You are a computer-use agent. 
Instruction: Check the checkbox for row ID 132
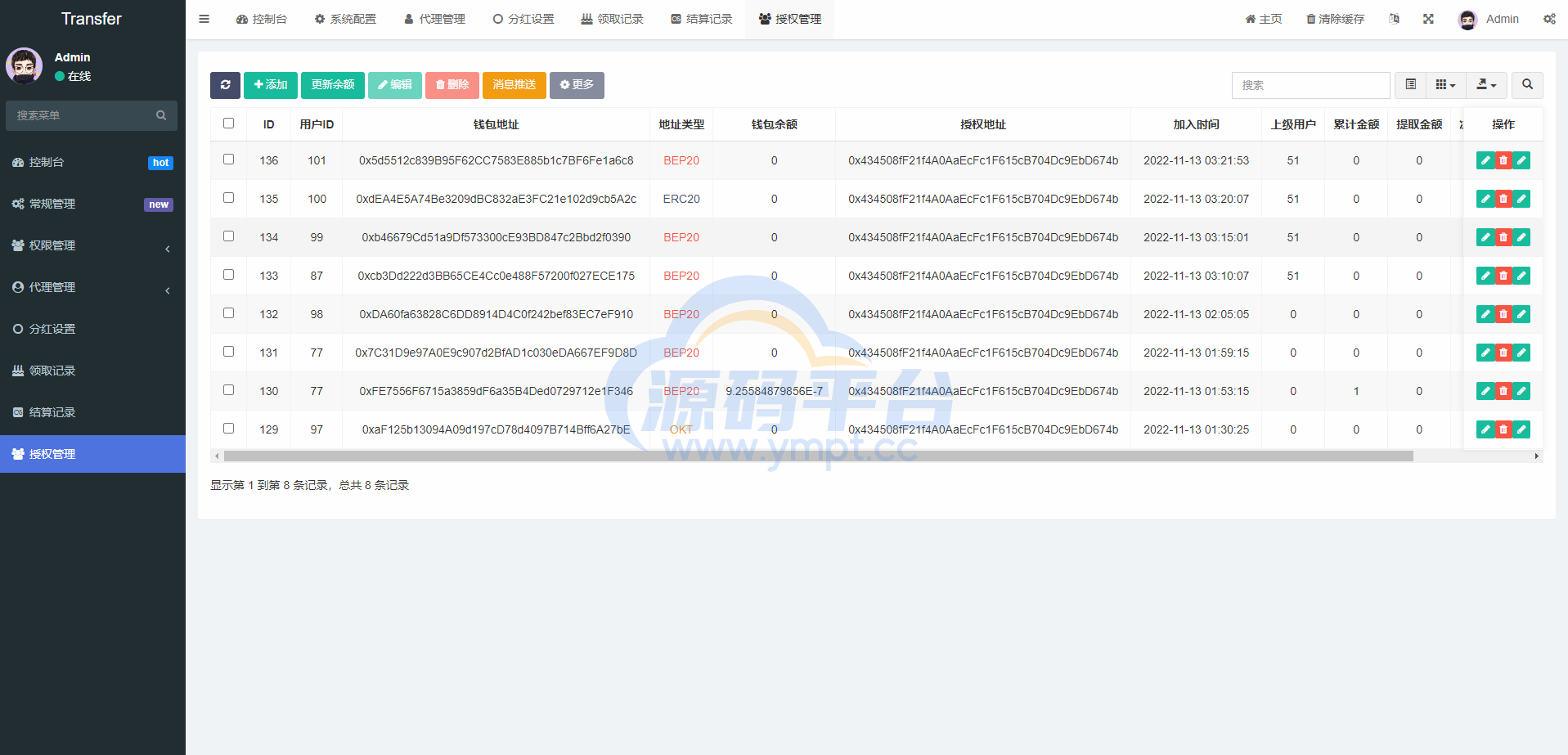pos(229,313)
